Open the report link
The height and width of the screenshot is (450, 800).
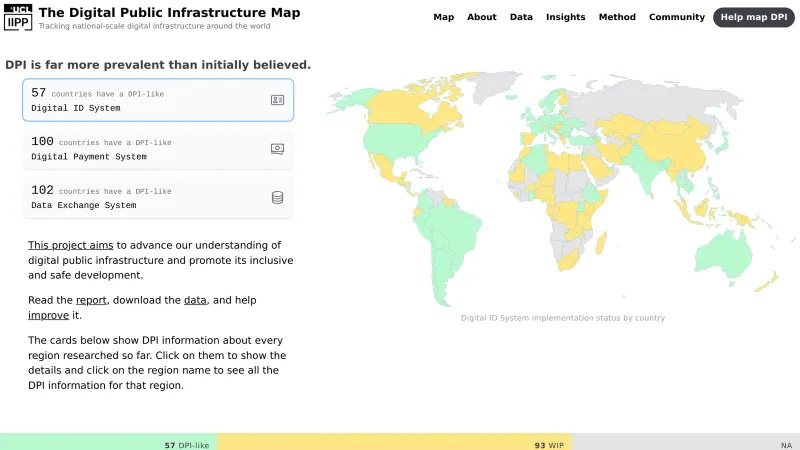91,300
